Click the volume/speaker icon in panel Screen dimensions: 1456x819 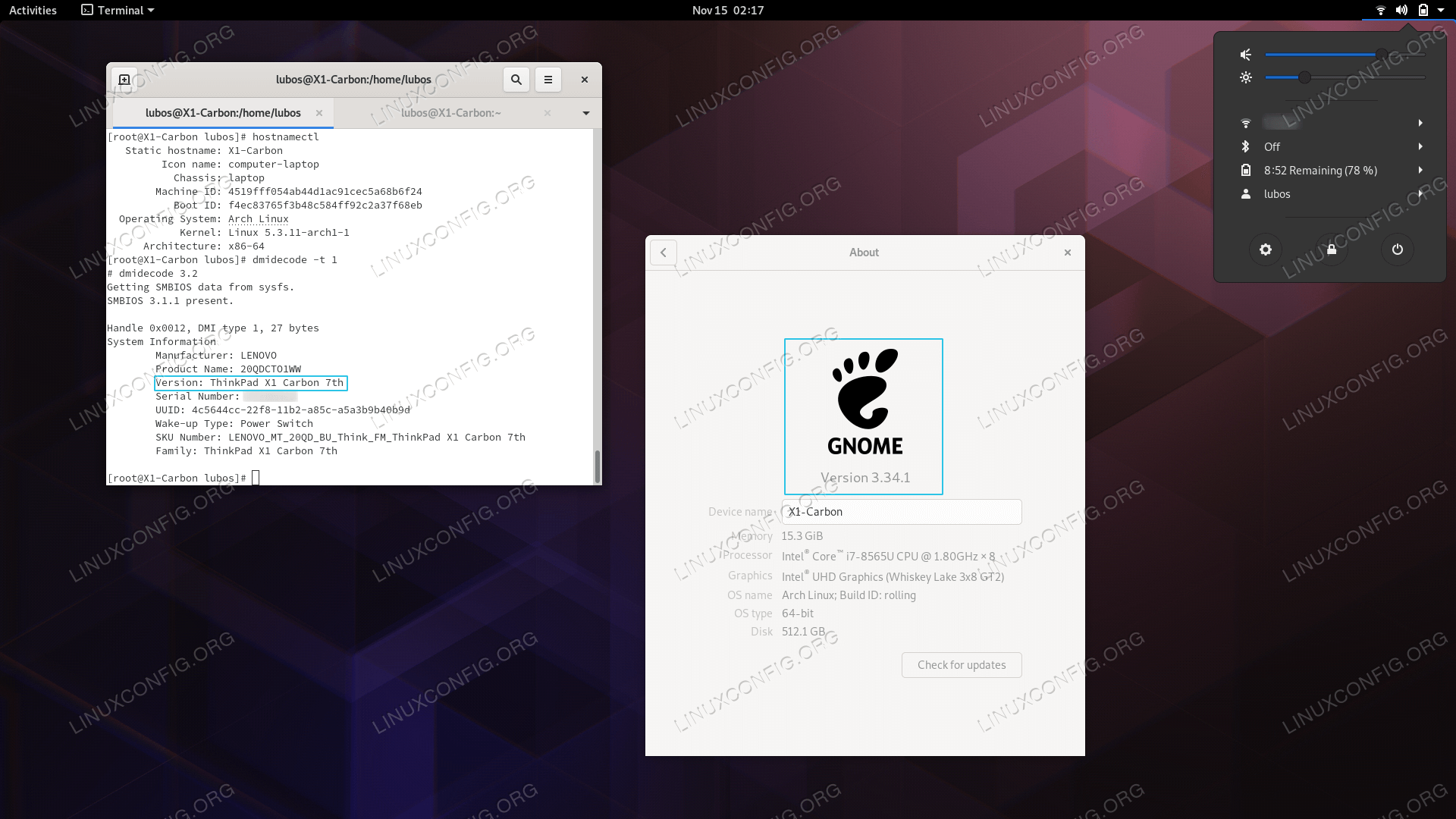[x=1401, y=10]
